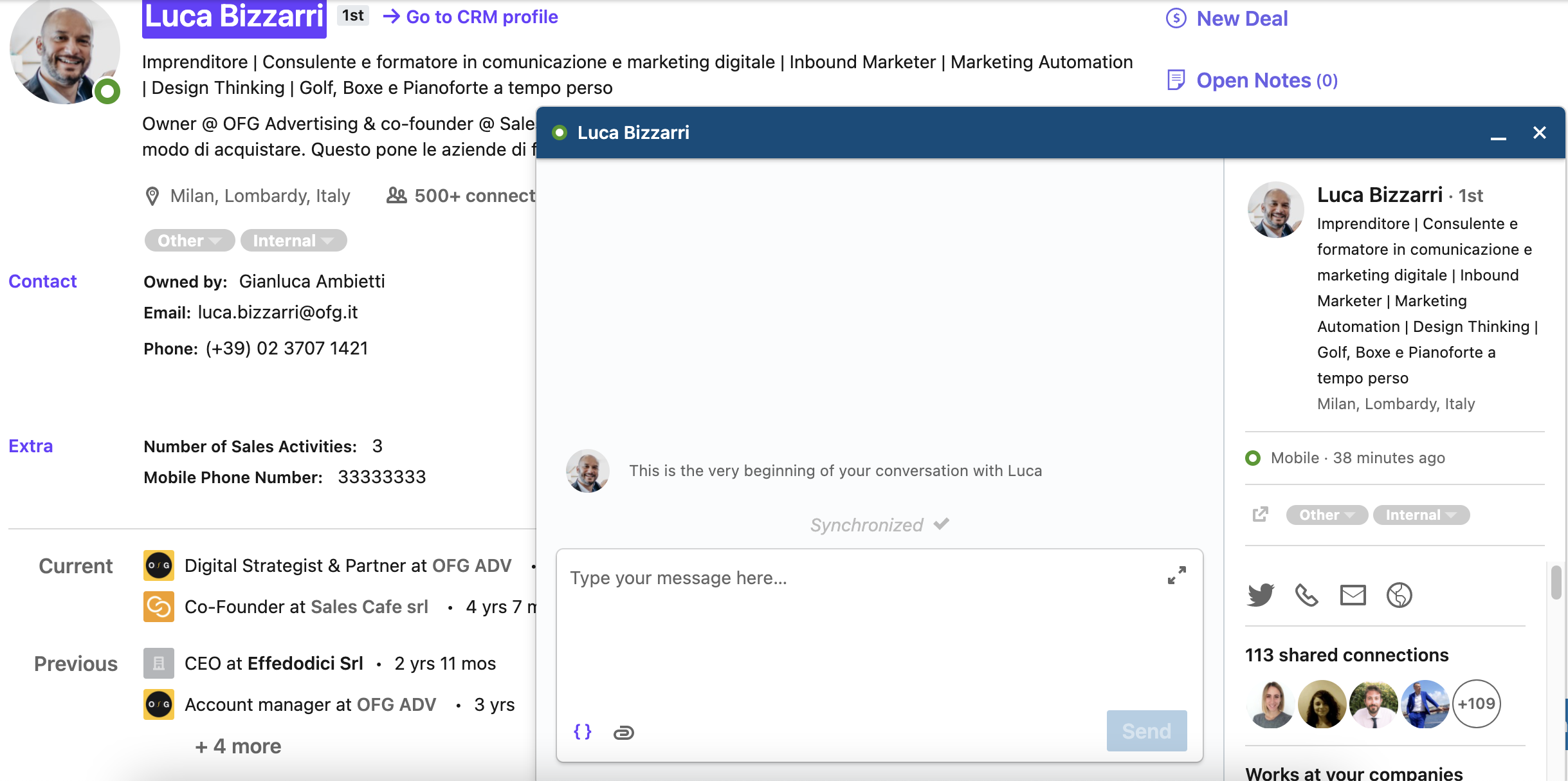Click the green online indicator on large profile photo
Viewport: 1568px width, 781px height.
pyautogui.click(x=107, y=91)
